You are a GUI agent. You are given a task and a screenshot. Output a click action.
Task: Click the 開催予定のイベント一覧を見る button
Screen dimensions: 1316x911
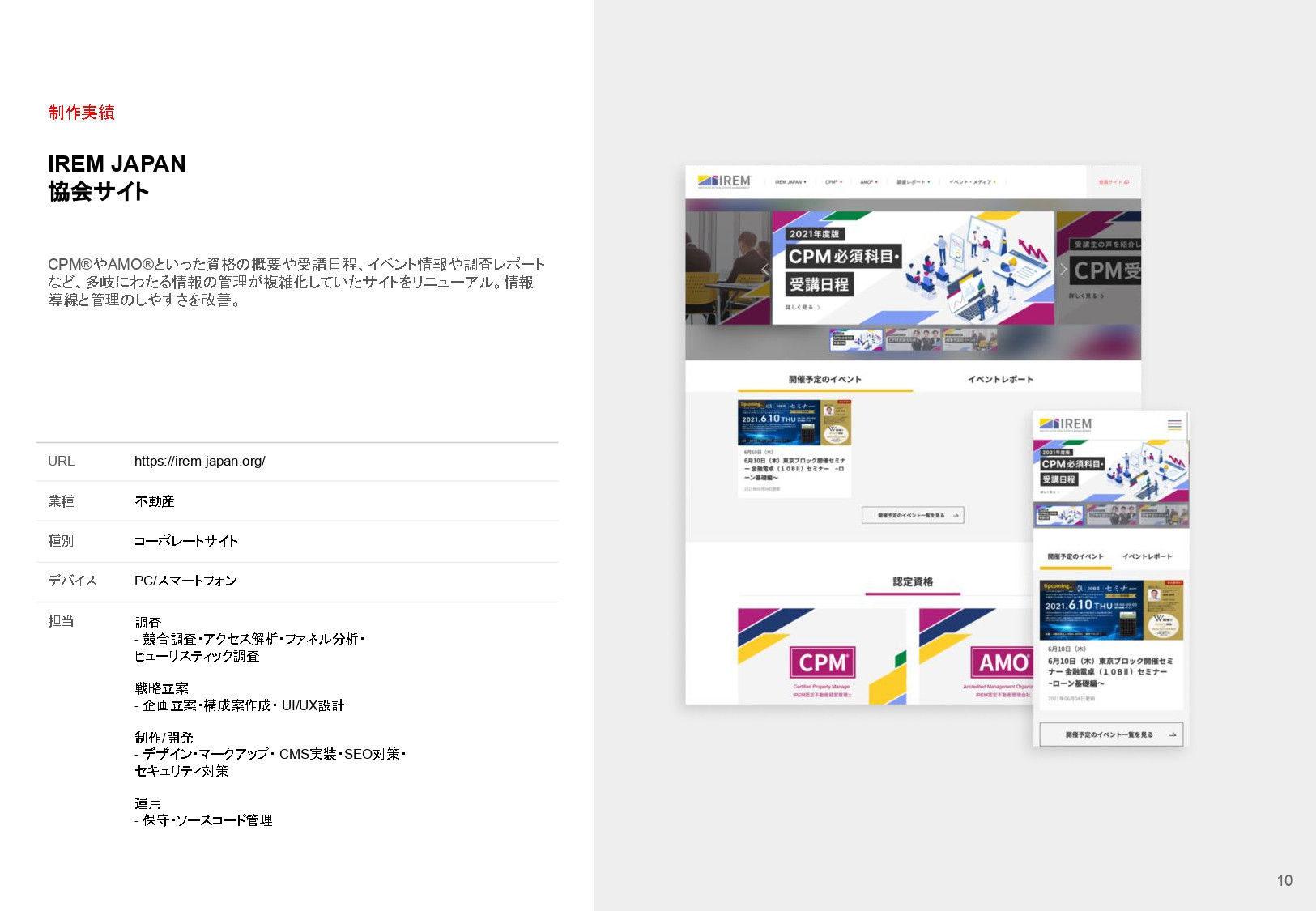pos(913,515)
